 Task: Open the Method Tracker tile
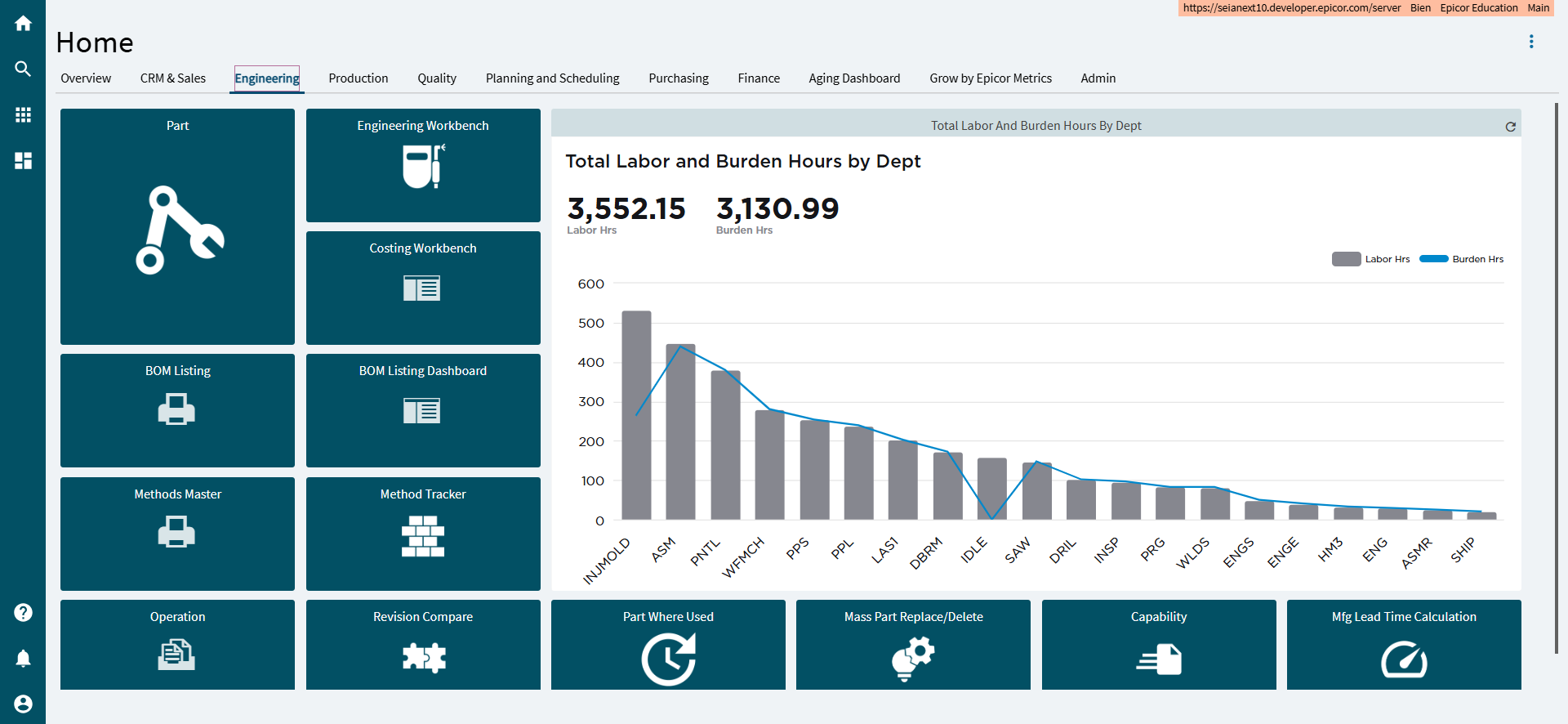click(x=423, y=534)
